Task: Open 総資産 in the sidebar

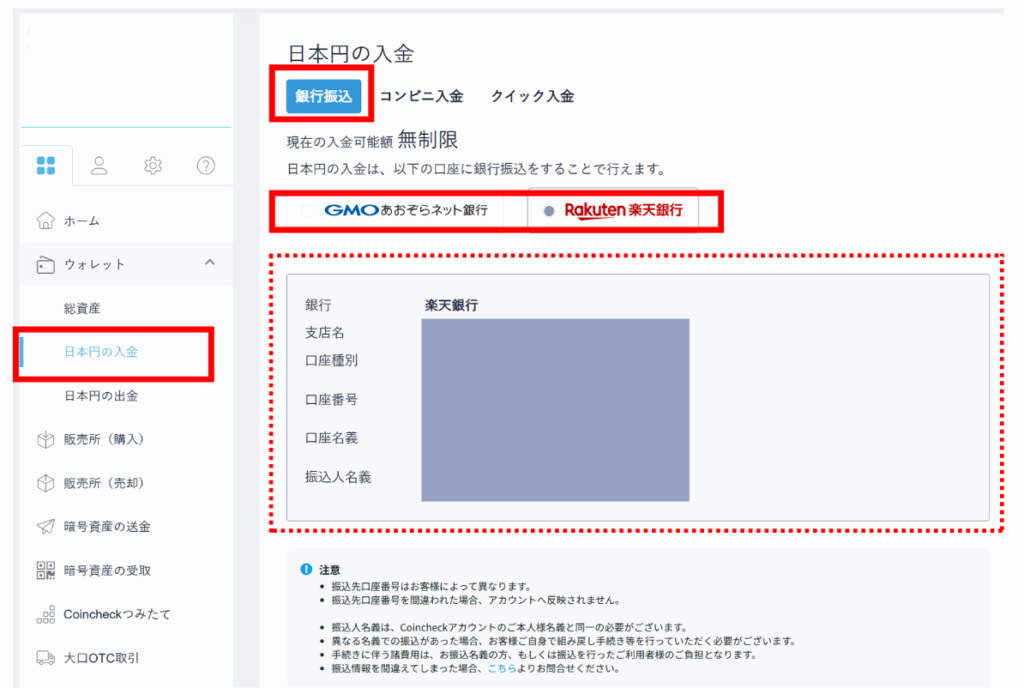Action: click(82, 309)
